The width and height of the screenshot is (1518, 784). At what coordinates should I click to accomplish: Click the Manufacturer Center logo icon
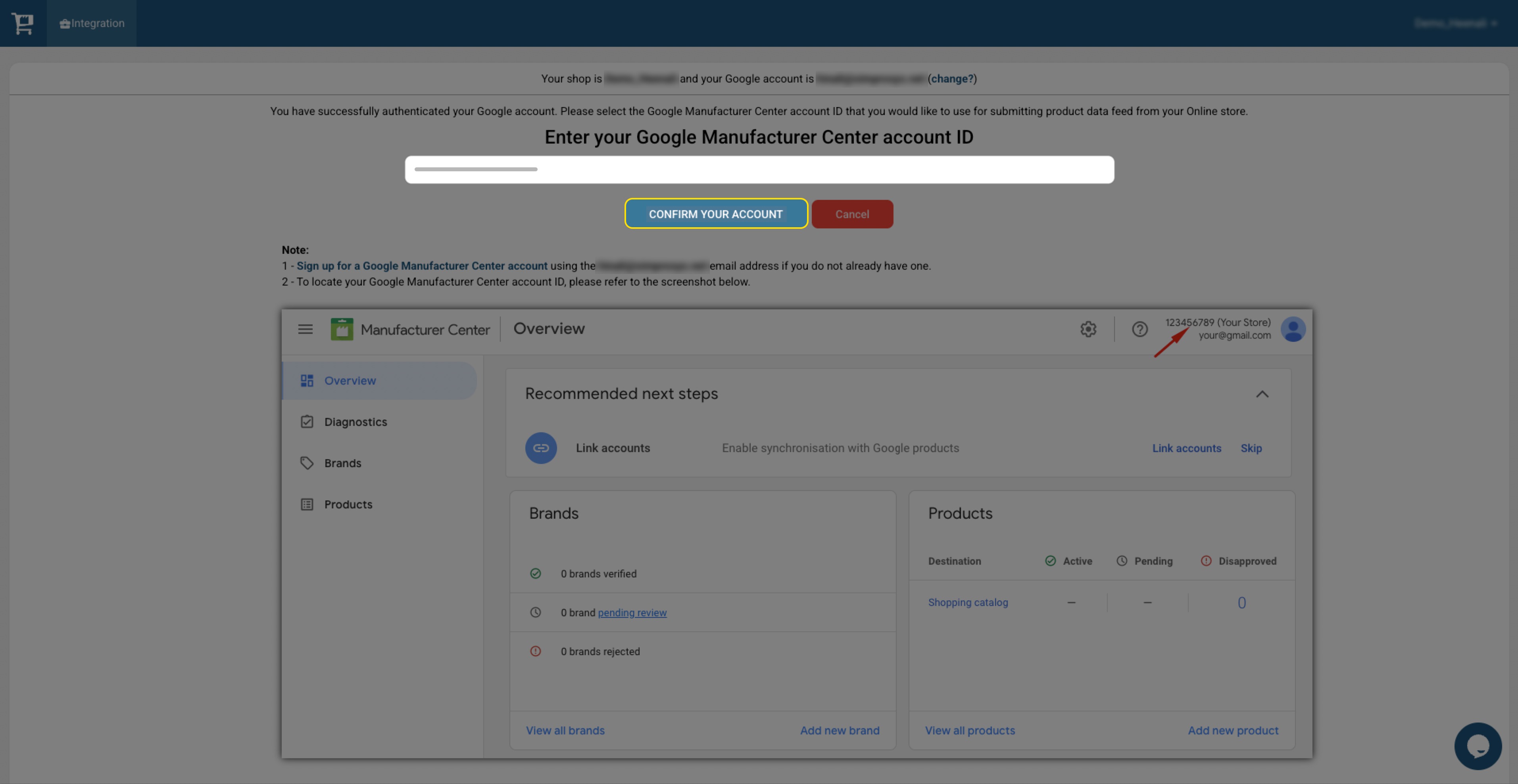coord(342,329)
